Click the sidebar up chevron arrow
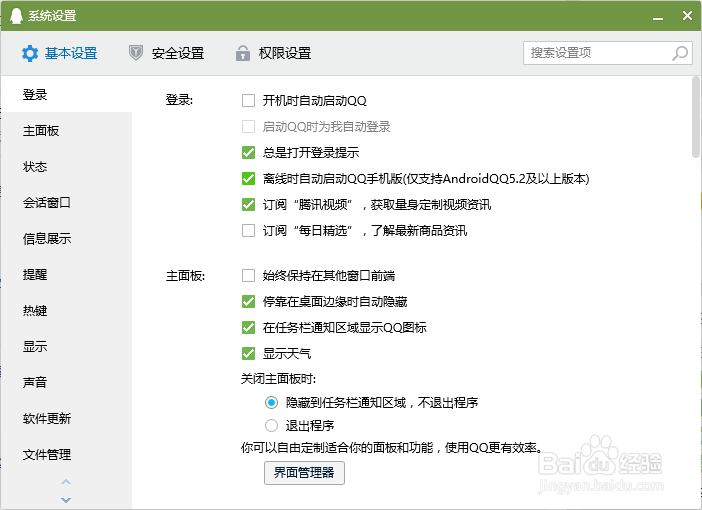 pos(66,482)
